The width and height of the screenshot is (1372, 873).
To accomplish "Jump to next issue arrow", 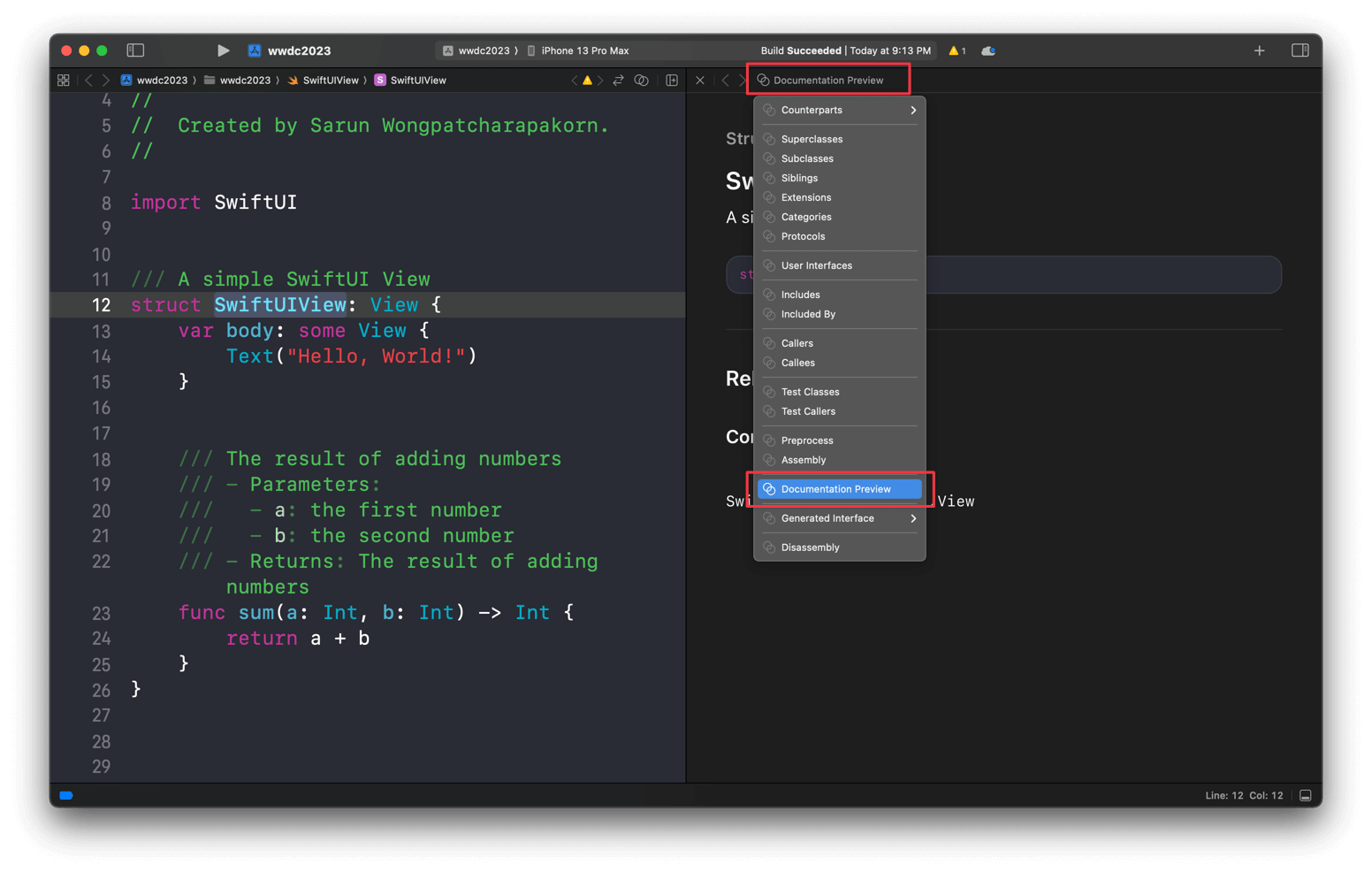I will click(x=600, y=80).
